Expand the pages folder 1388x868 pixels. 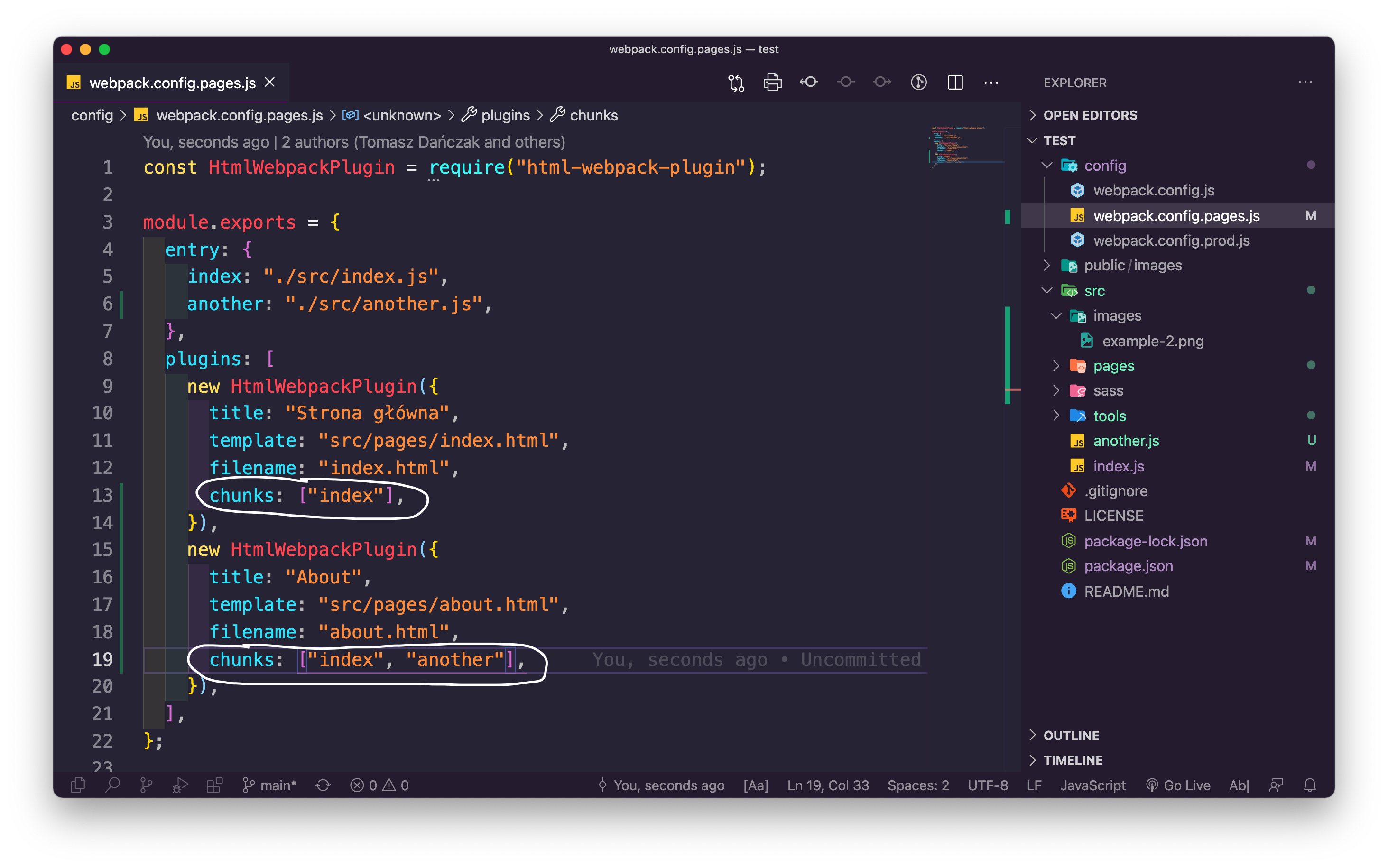(x=1177, y=366)
